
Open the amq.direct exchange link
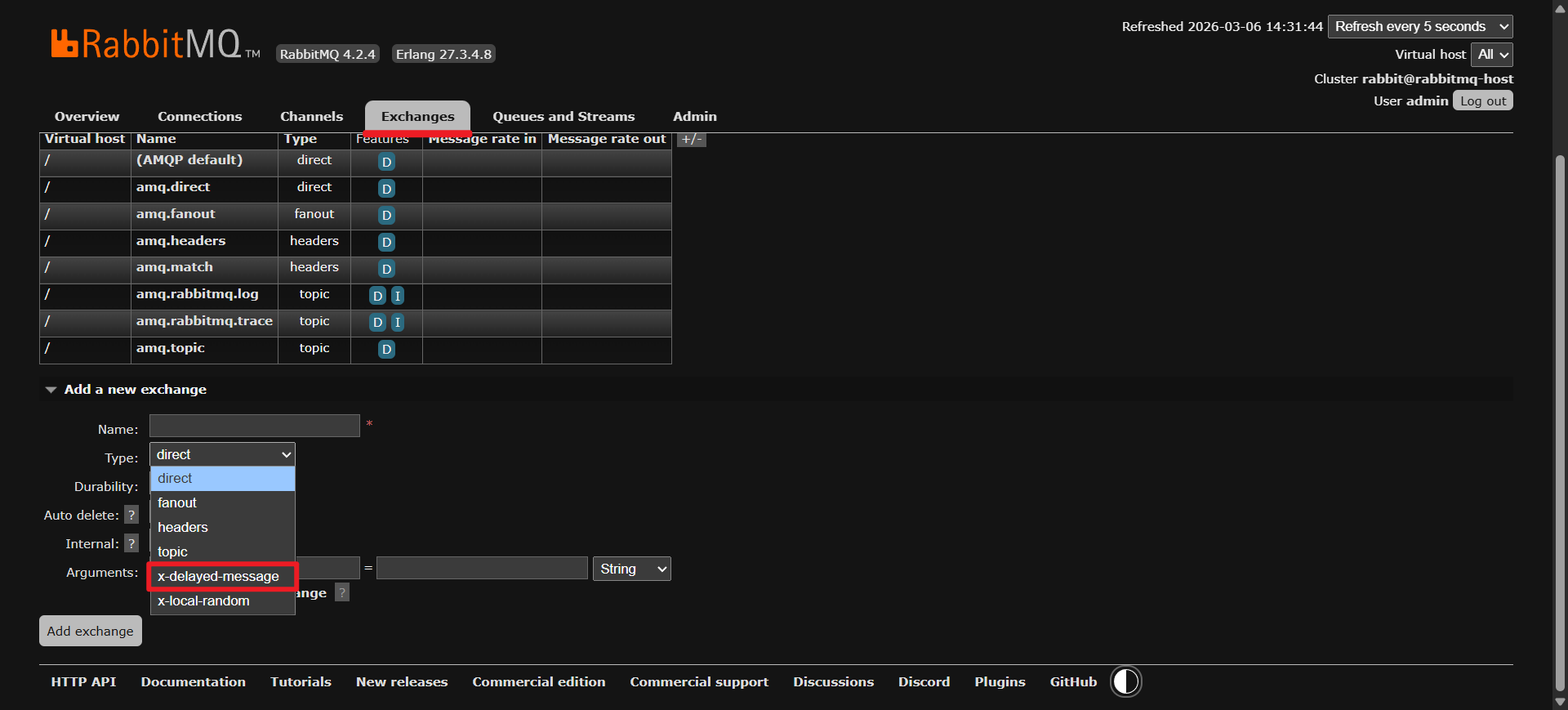coord(173,187)
